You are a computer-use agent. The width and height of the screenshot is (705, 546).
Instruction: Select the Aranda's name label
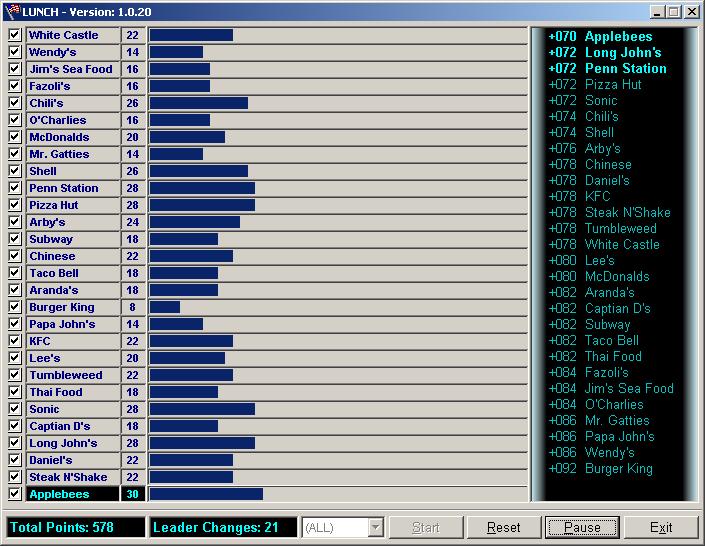pos(73,290)
